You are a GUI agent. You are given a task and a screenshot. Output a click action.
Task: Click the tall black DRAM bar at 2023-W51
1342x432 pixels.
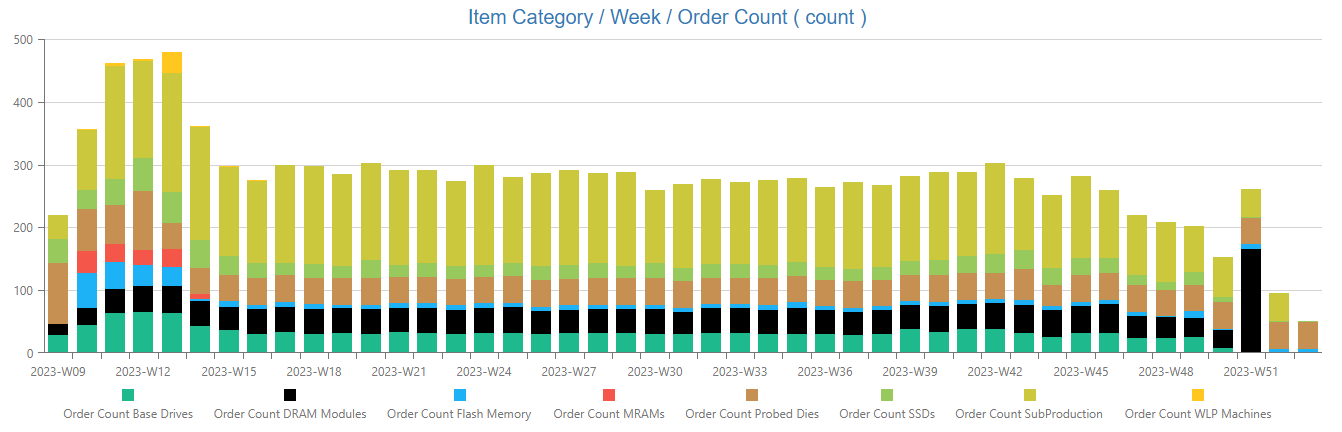[x=1250, y=300]
